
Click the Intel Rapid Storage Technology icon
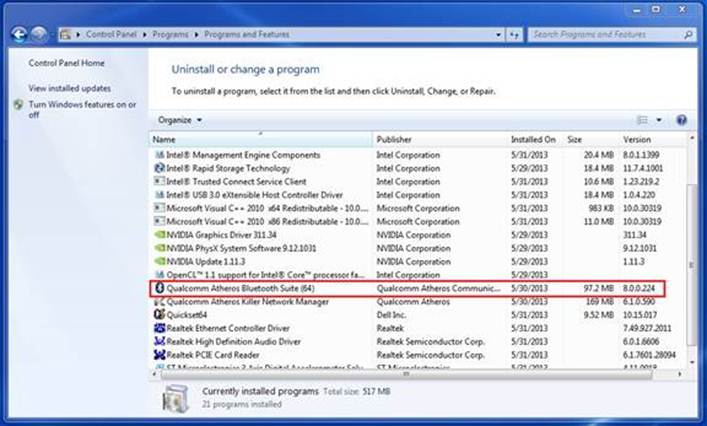click(159, 168)
